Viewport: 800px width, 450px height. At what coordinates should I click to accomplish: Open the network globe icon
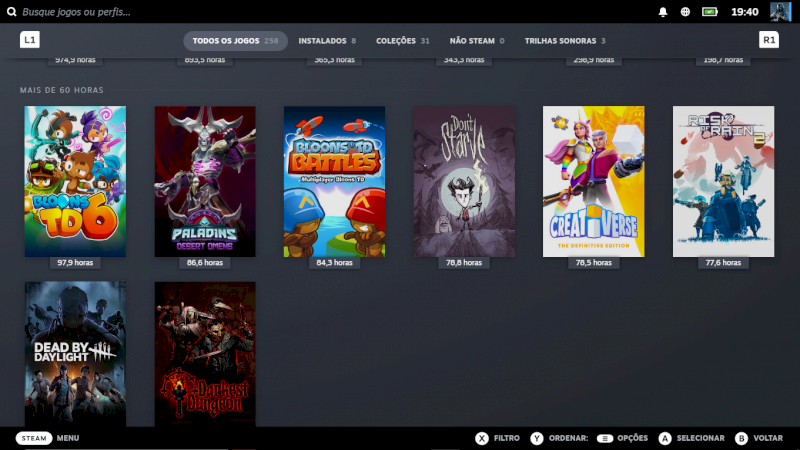click(685, 12)
